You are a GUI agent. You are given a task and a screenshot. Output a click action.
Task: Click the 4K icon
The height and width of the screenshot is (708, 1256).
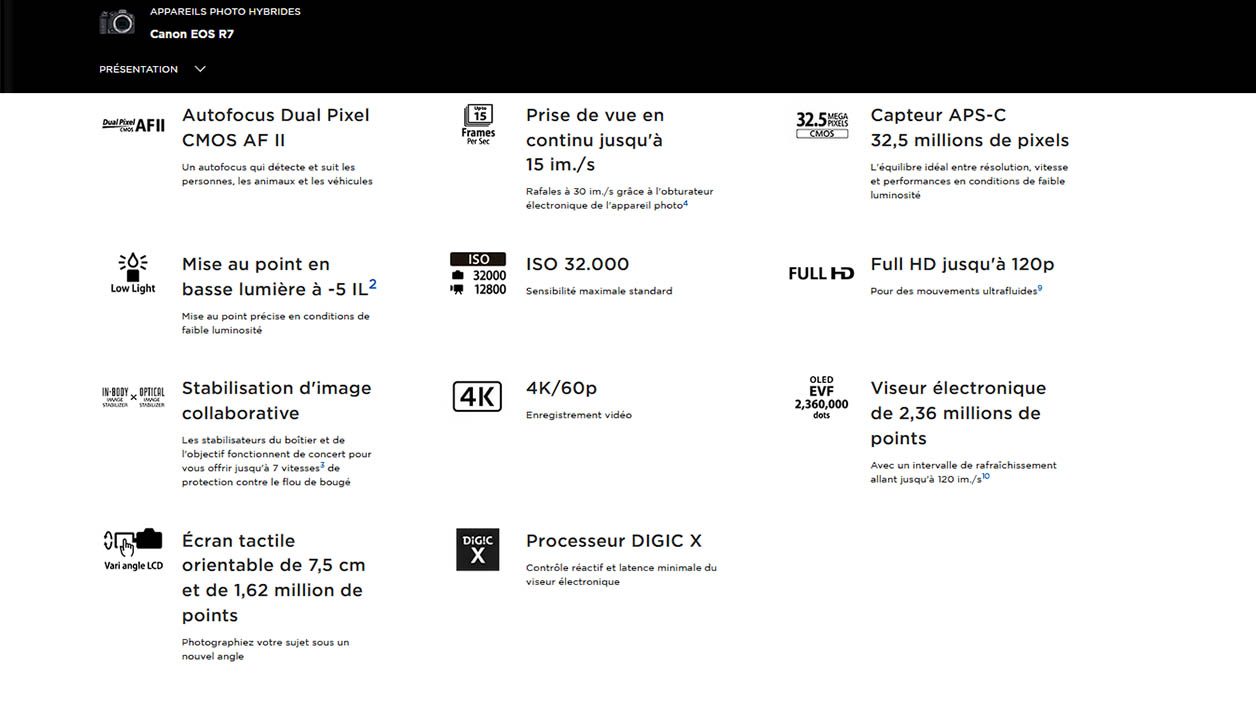[477, 396]
